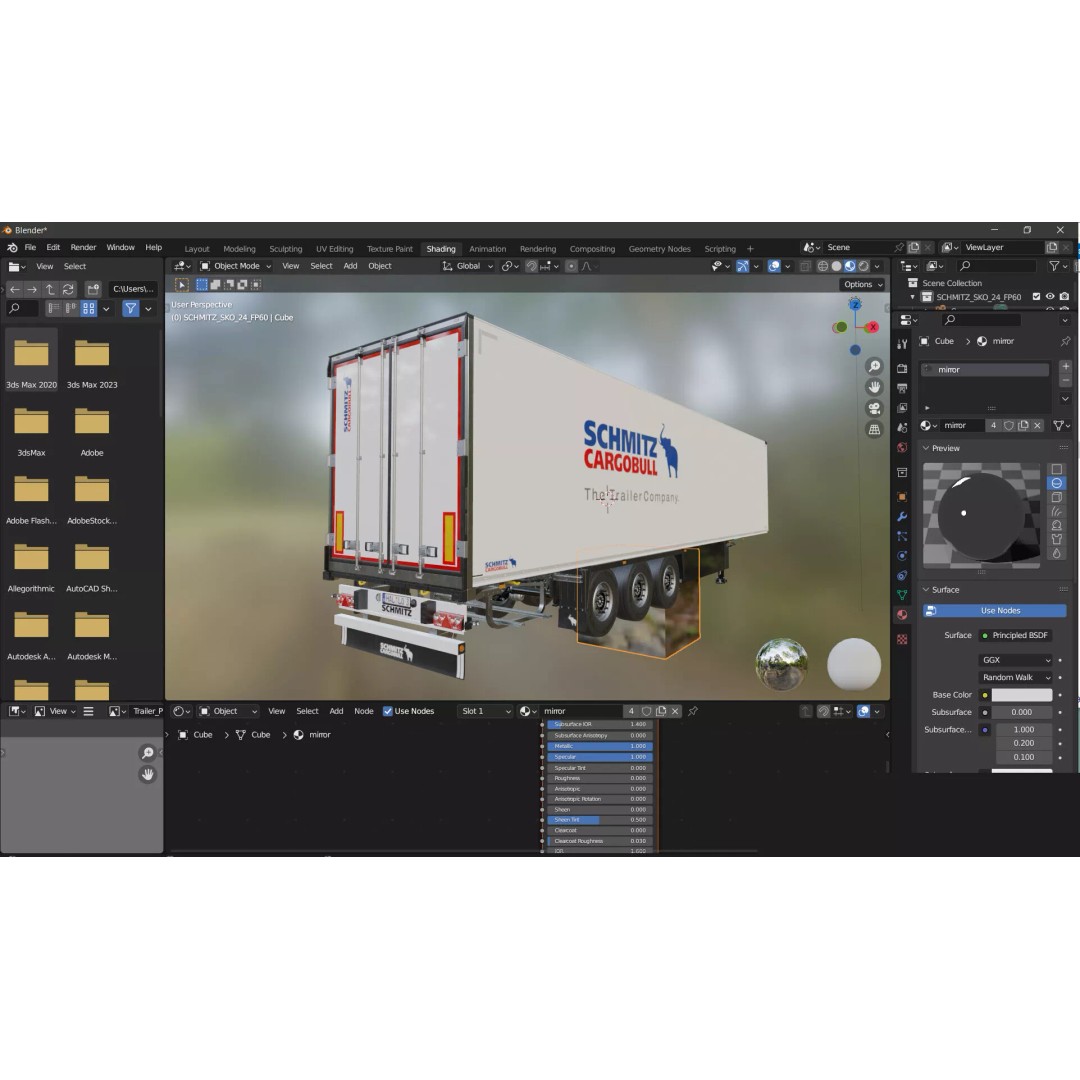The width and height of the screenshot is (1080, 1080).
Task: Open the Random Walk subsurface method dropdown
Action: pyautogui.click(x=1015, y=677)
